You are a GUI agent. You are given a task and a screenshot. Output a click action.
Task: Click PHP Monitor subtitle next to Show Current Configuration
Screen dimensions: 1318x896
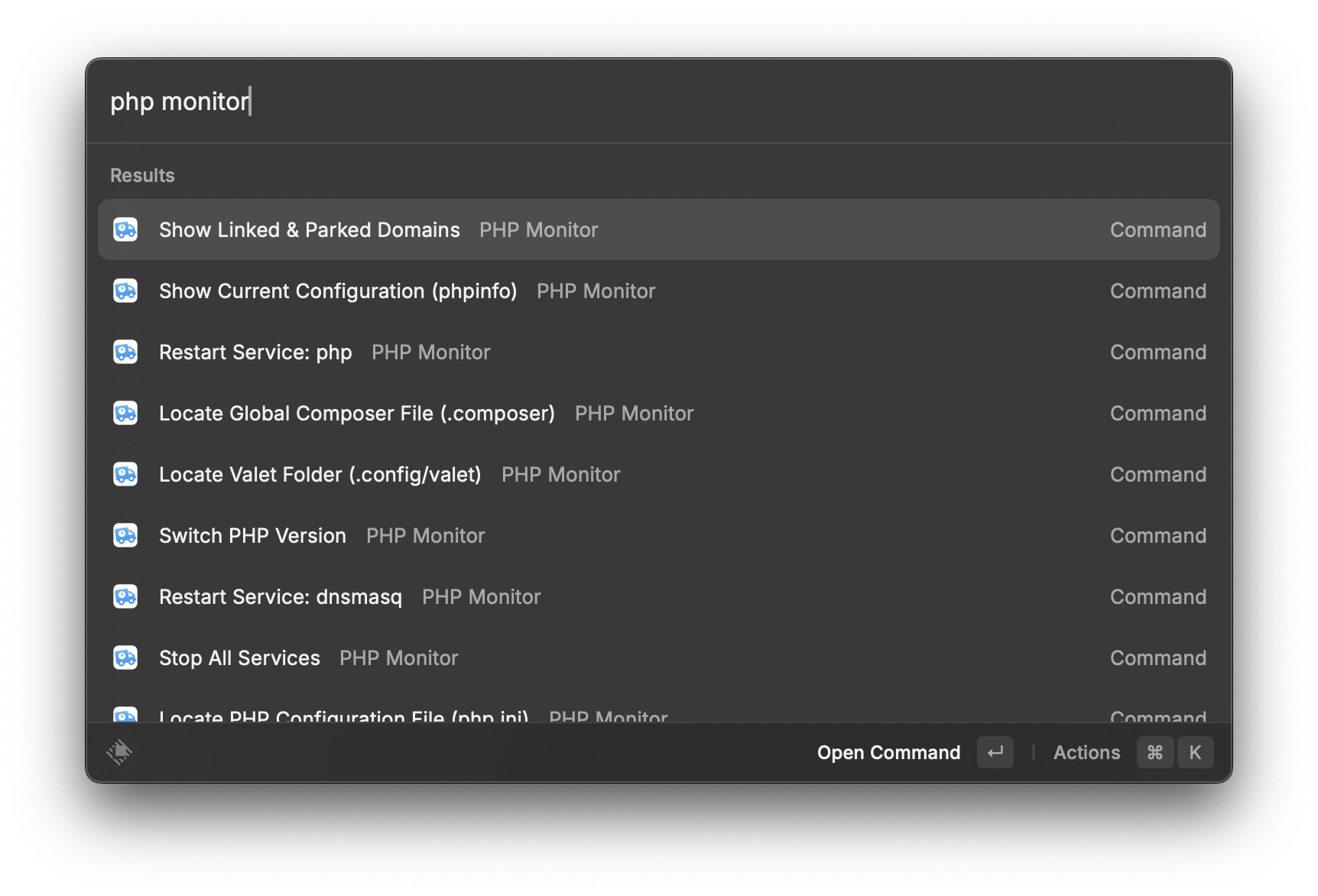pyautogui.click(x=596, y=291)
